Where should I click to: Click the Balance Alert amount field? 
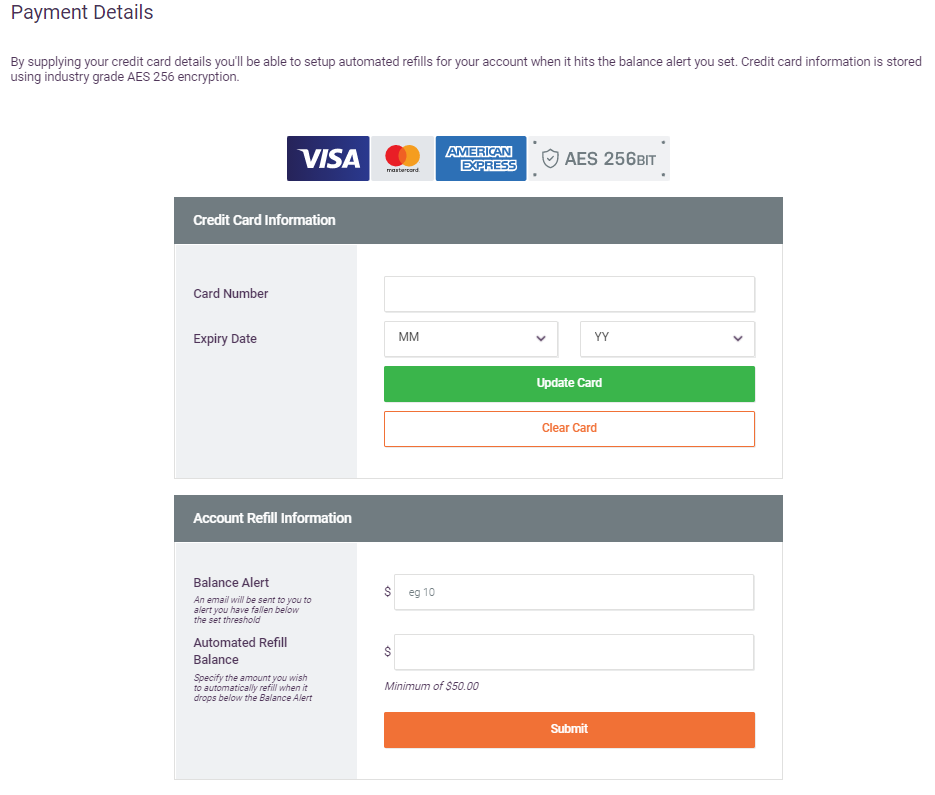pos(574,592)
